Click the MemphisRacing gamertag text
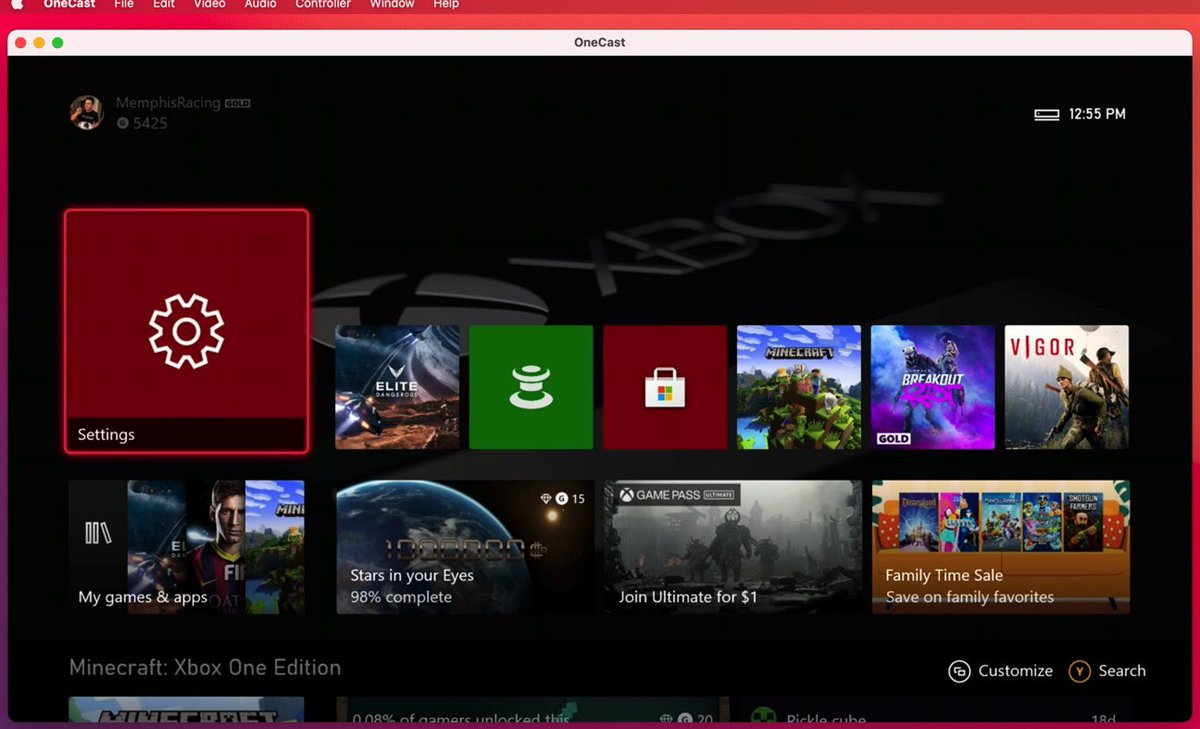 click(168, 103)
